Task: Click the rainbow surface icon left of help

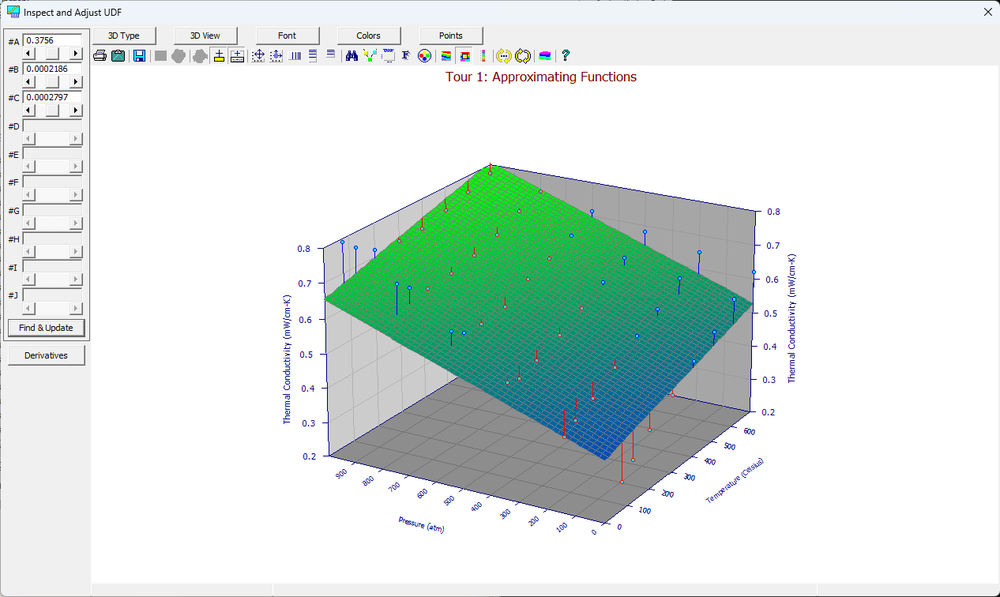Action: [x=545, y=56]
